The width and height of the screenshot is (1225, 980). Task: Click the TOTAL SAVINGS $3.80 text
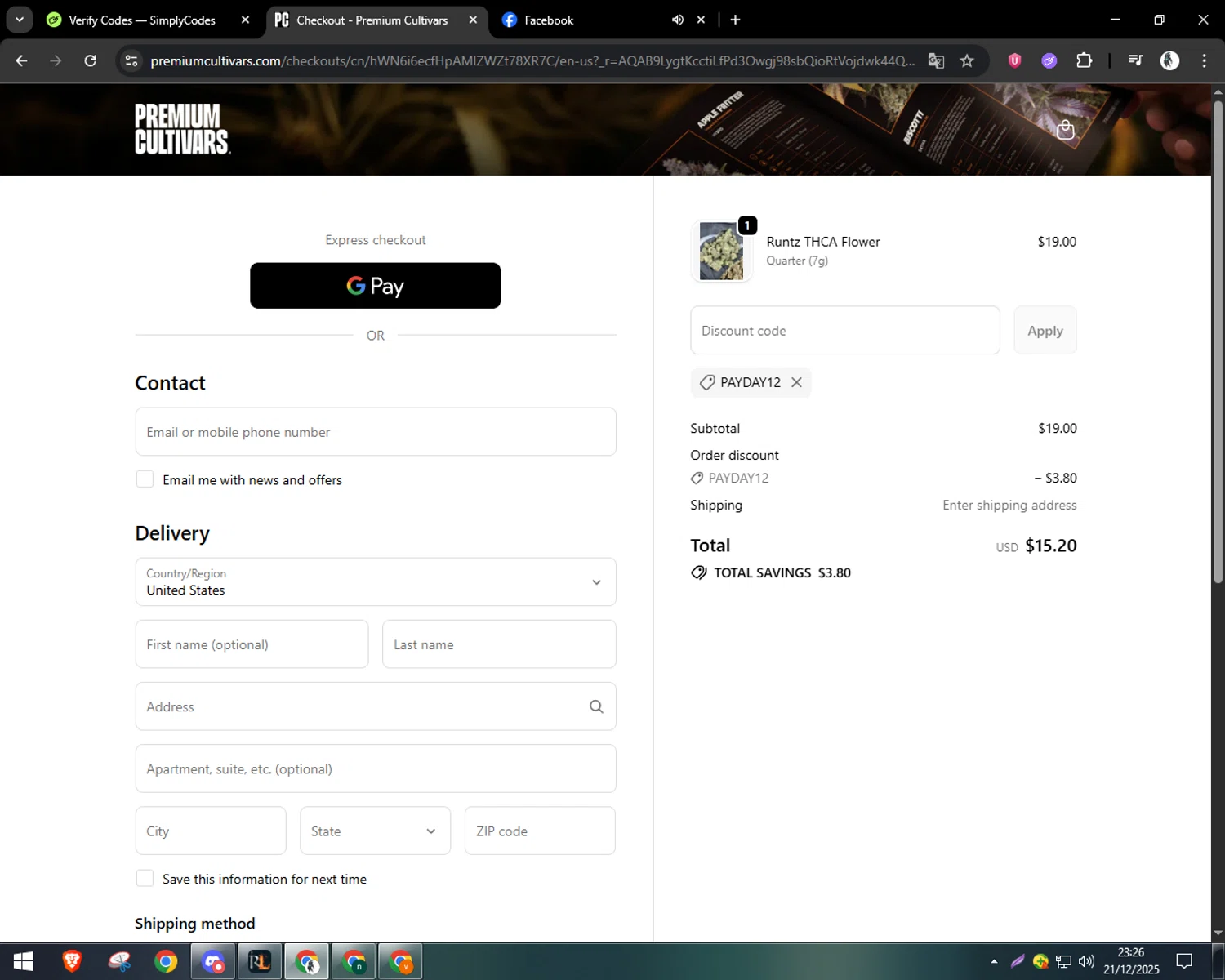pyautogui.click(x=782, y=572)
